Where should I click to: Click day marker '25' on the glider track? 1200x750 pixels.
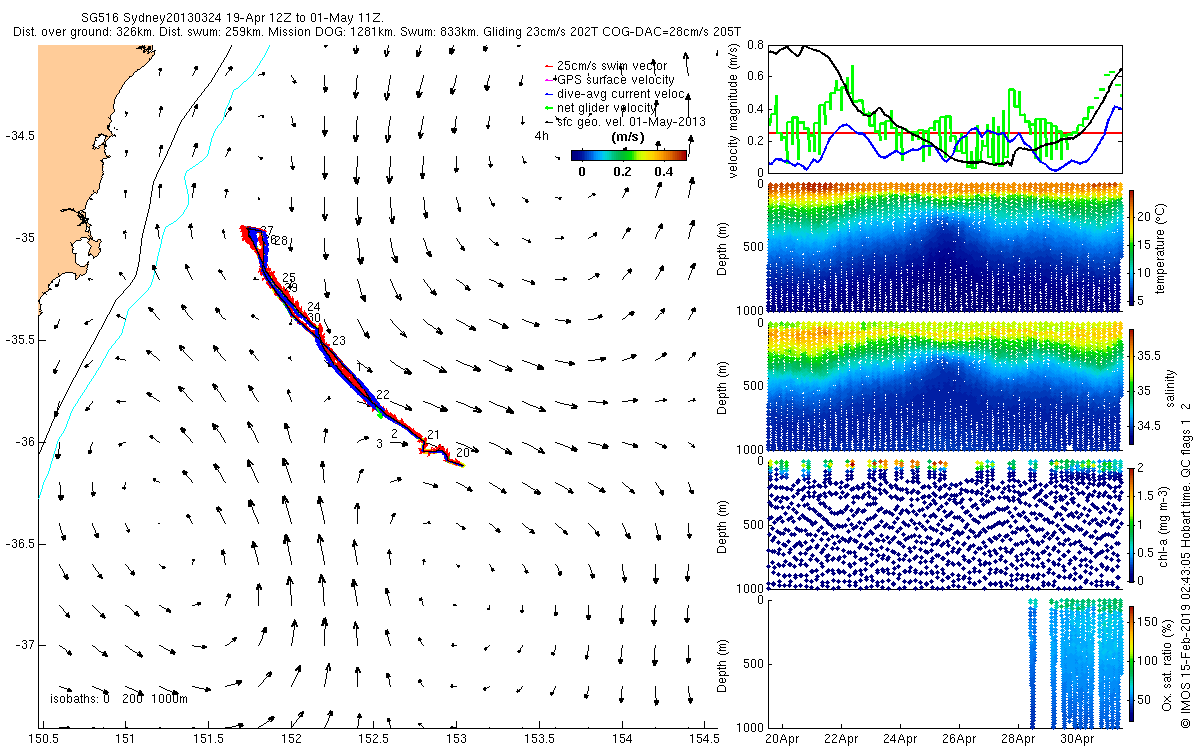click(290, 278)
